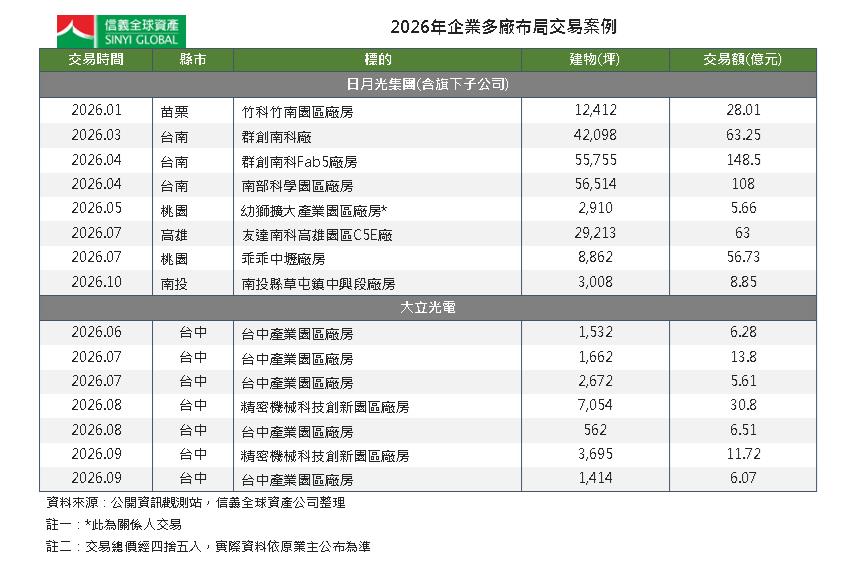The width and height of the screenshot is (860, 567).
Task: Click the 55,755 area value
Action: click(x=596, y=160)
